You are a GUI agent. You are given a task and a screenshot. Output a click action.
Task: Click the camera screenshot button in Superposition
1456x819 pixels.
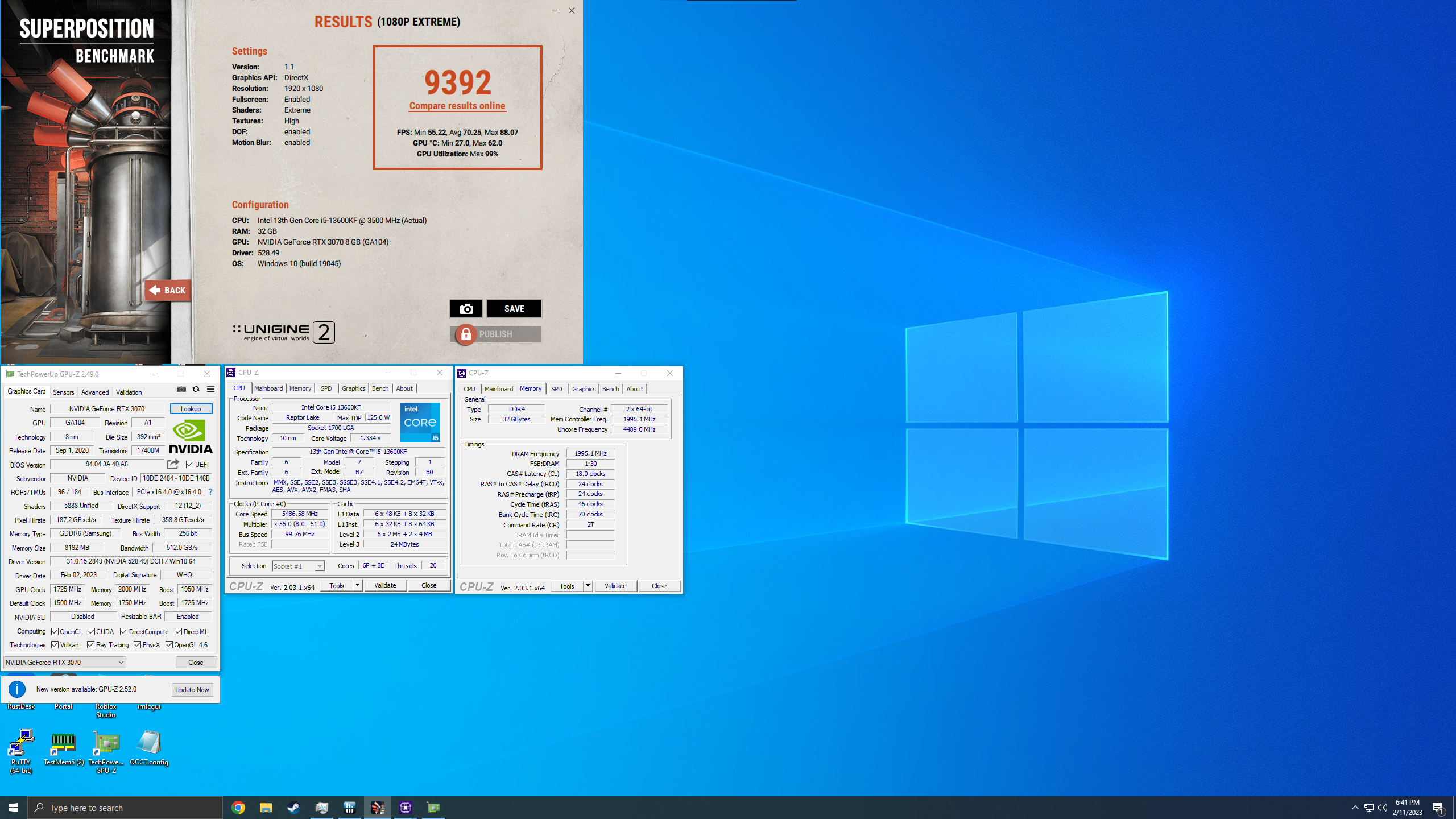[x=466, y=308]
